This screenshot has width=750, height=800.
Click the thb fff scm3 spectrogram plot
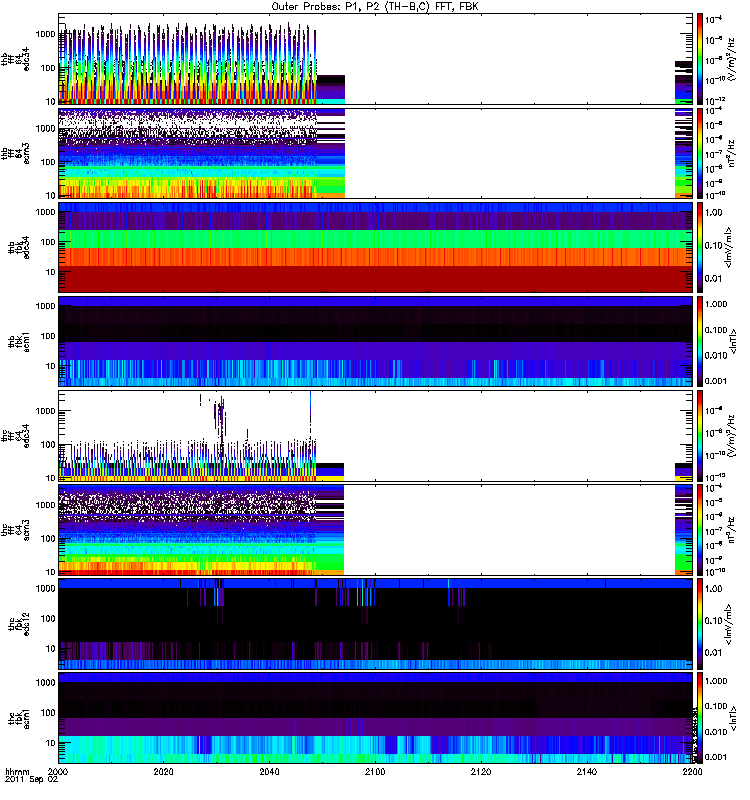[x=376, y=154]
